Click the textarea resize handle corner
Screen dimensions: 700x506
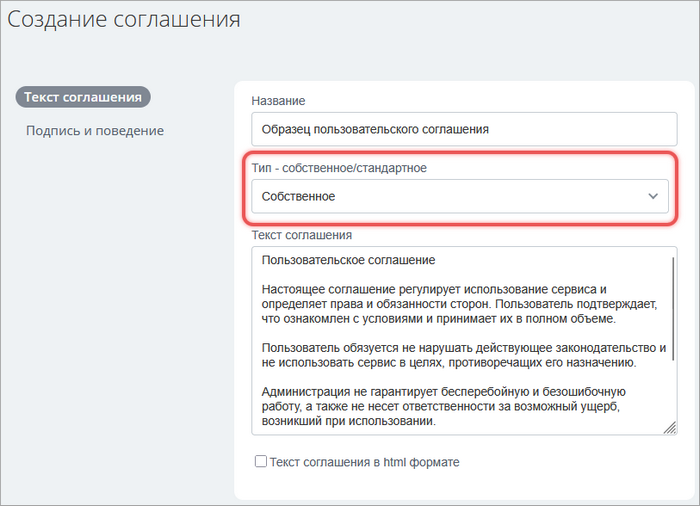click(671, 428)
